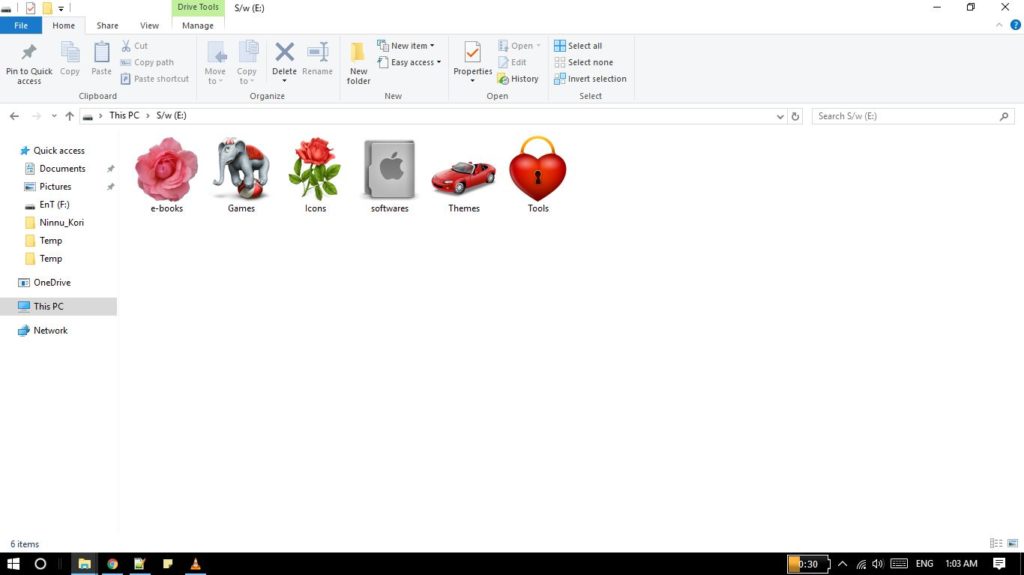Select the Icons rose folder
Screen dimensions: 1024x575
tap(315, 174)
